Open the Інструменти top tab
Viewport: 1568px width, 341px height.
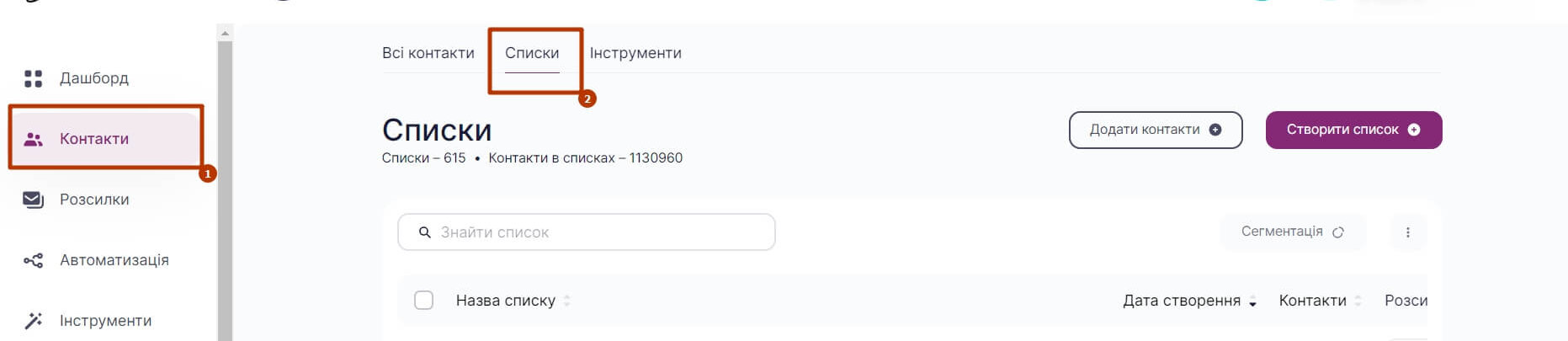635,53
